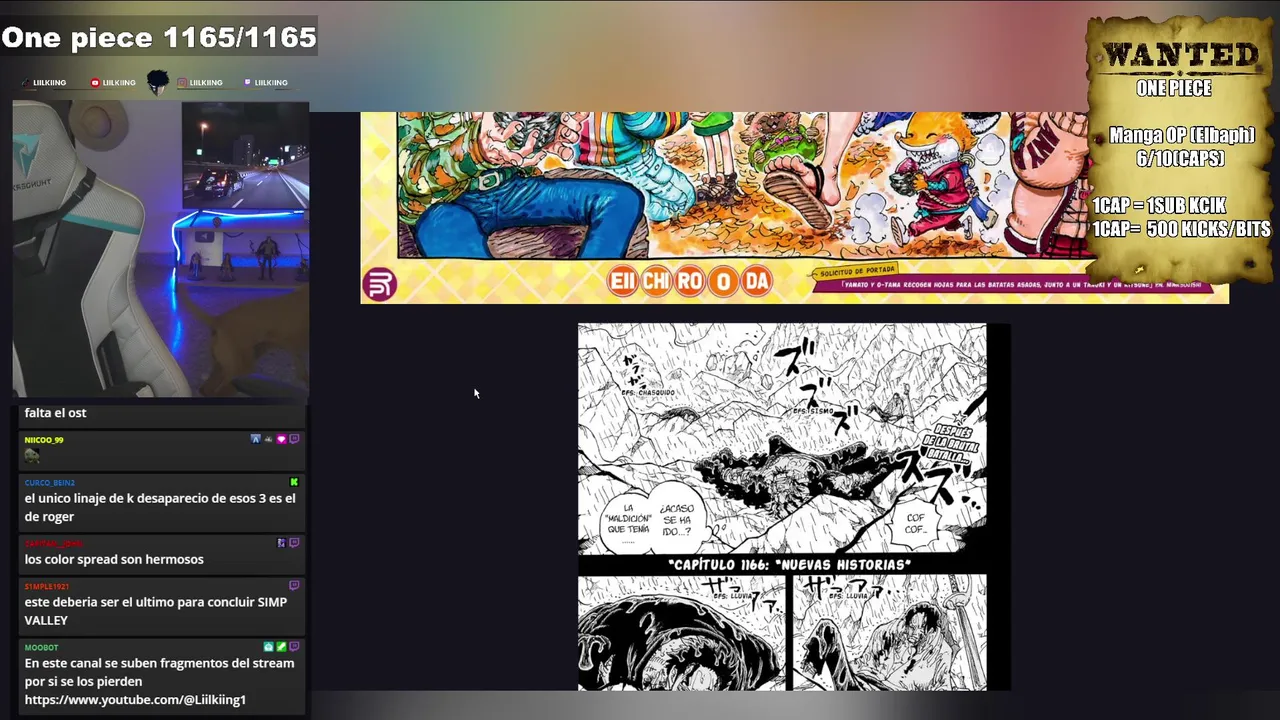This screenshot has height=720, width=1280.
Task: Click the TikTok icon beside LIILKIING
Action: (x=26, y=83)
